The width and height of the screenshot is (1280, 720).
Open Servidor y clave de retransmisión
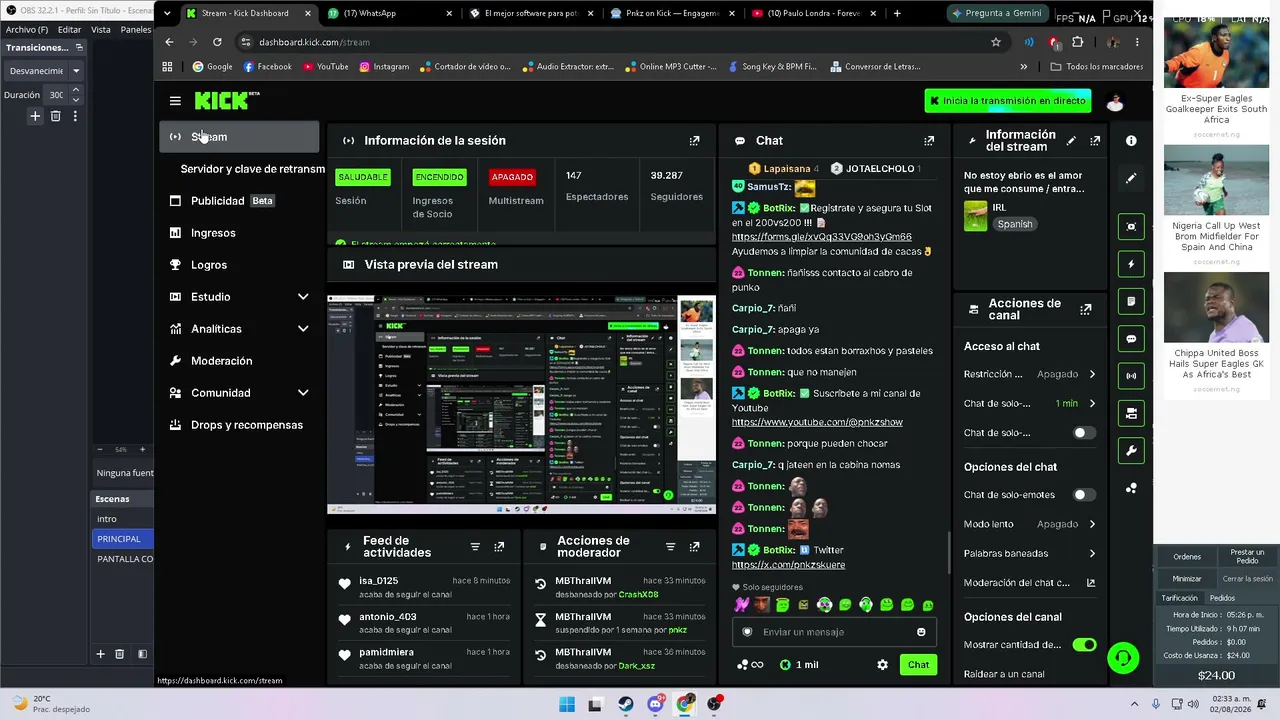pyautogui.click(x=250, y=169)
